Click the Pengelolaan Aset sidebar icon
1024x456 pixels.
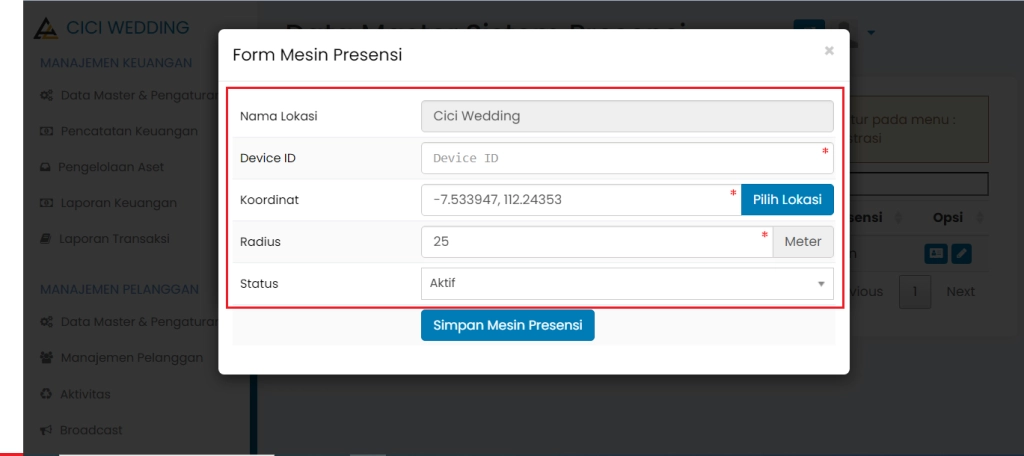[x=45, y=167]
